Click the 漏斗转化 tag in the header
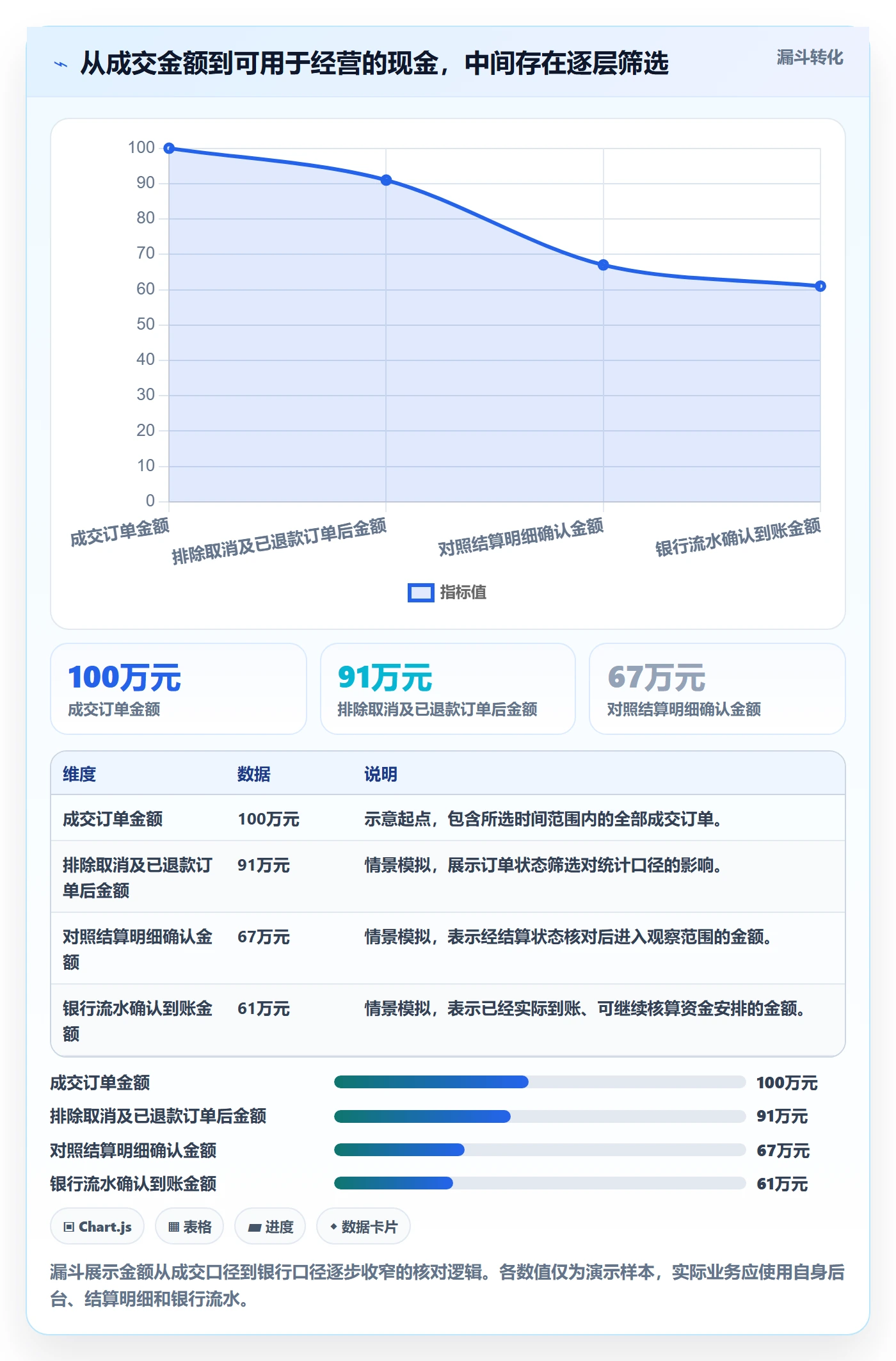The width and height of the screenshot is (896, 1361). pyautogui.click(x=810, y=58)
